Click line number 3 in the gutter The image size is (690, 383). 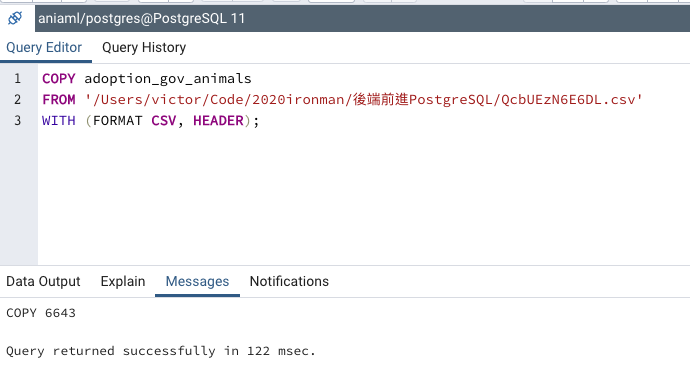pyautogui.click(x=17, y=121)
